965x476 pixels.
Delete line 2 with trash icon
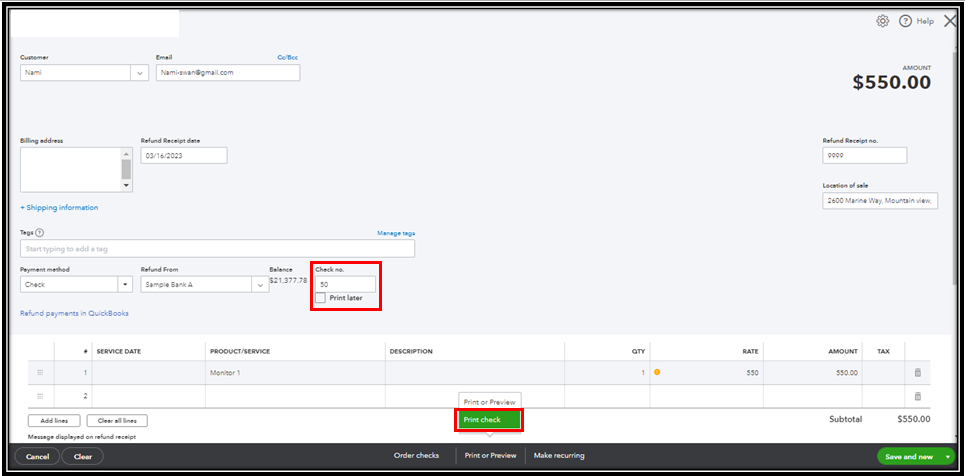coord(917,396)
